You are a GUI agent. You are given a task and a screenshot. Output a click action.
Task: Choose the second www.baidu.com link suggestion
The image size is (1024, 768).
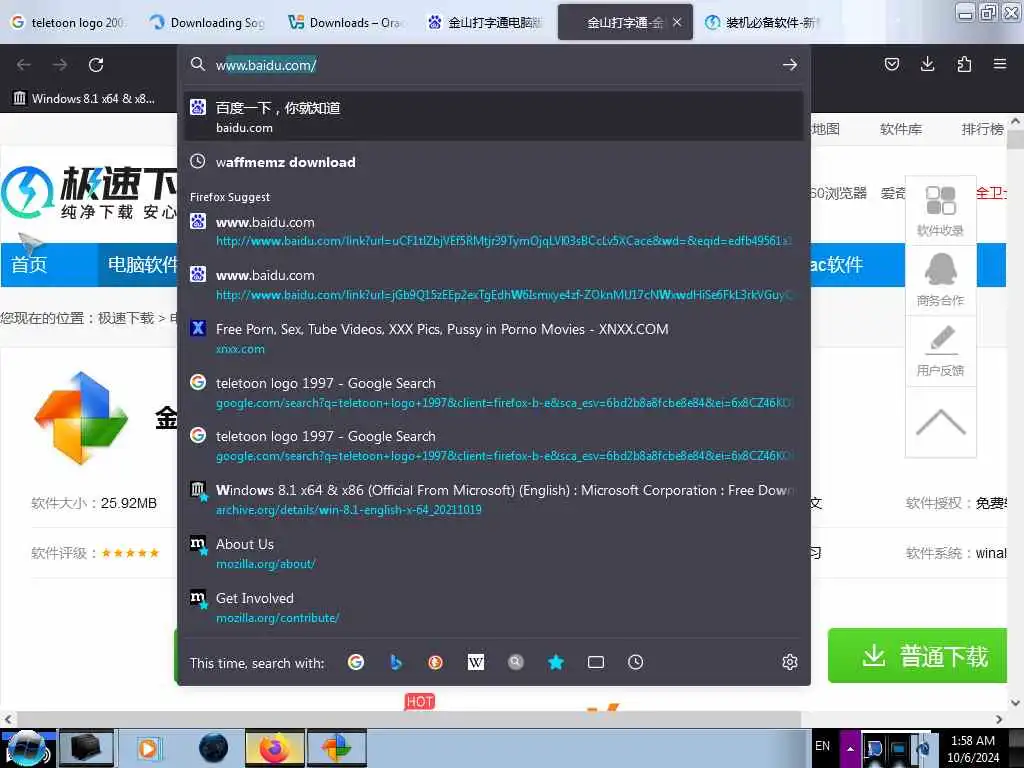click(494, 284)
